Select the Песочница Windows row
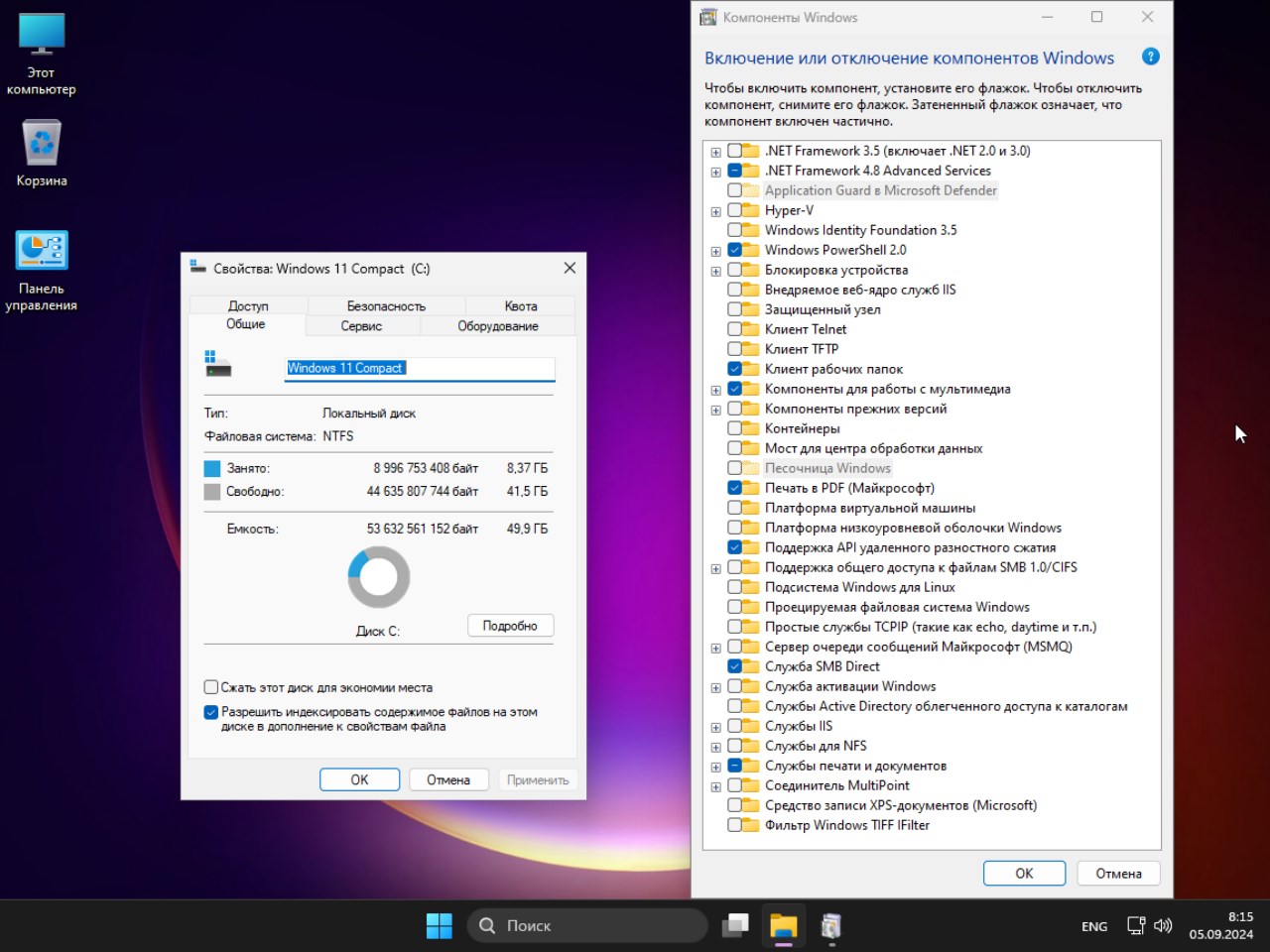Screen dimensions: 1270x952 pos(827,468)
